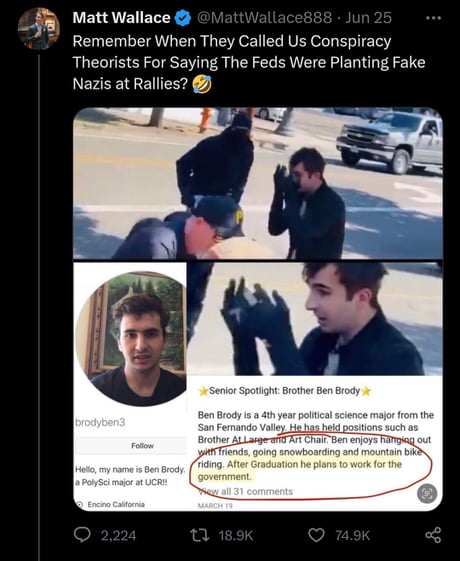Click the 18.9K retweet count
The width and height of the screenshot is (460, 561).
click(x=236, y=536)
